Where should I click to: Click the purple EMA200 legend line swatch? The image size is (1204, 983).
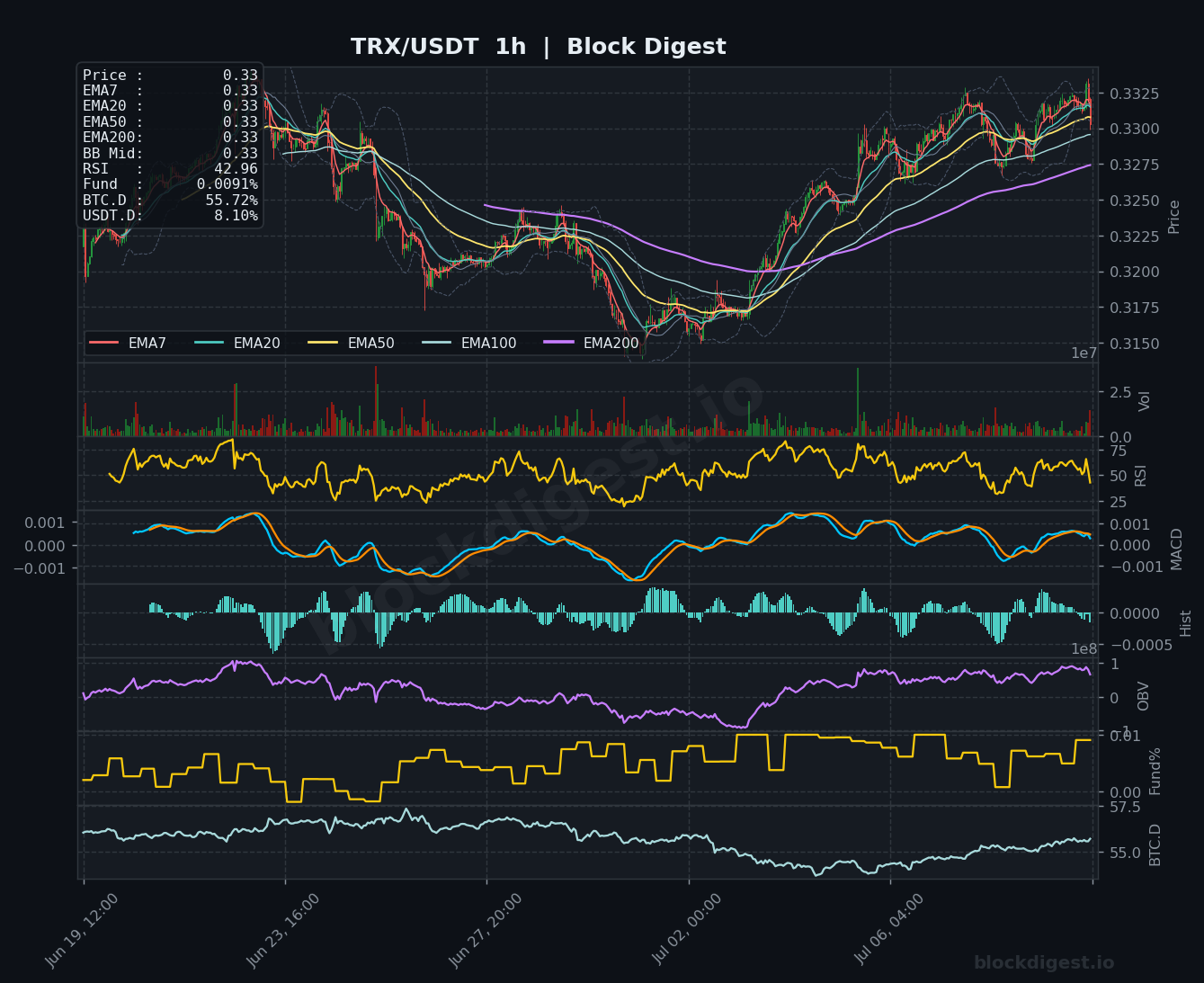coord(558,343)
